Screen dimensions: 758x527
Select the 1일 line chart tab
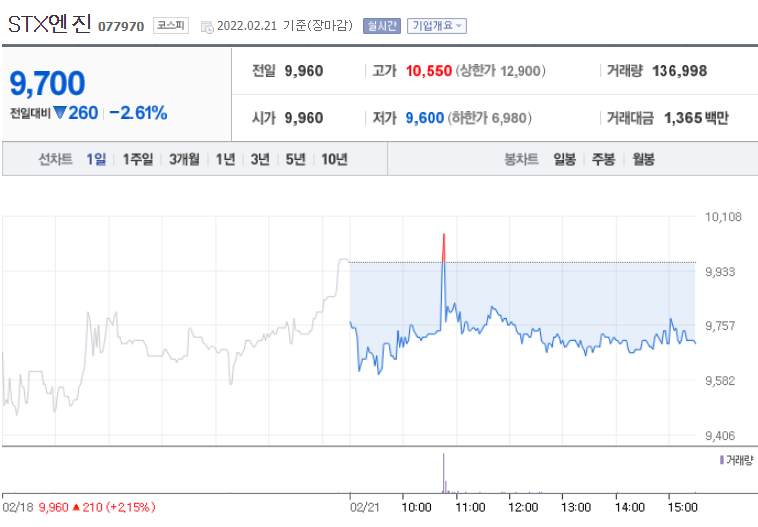pos(96,159)
